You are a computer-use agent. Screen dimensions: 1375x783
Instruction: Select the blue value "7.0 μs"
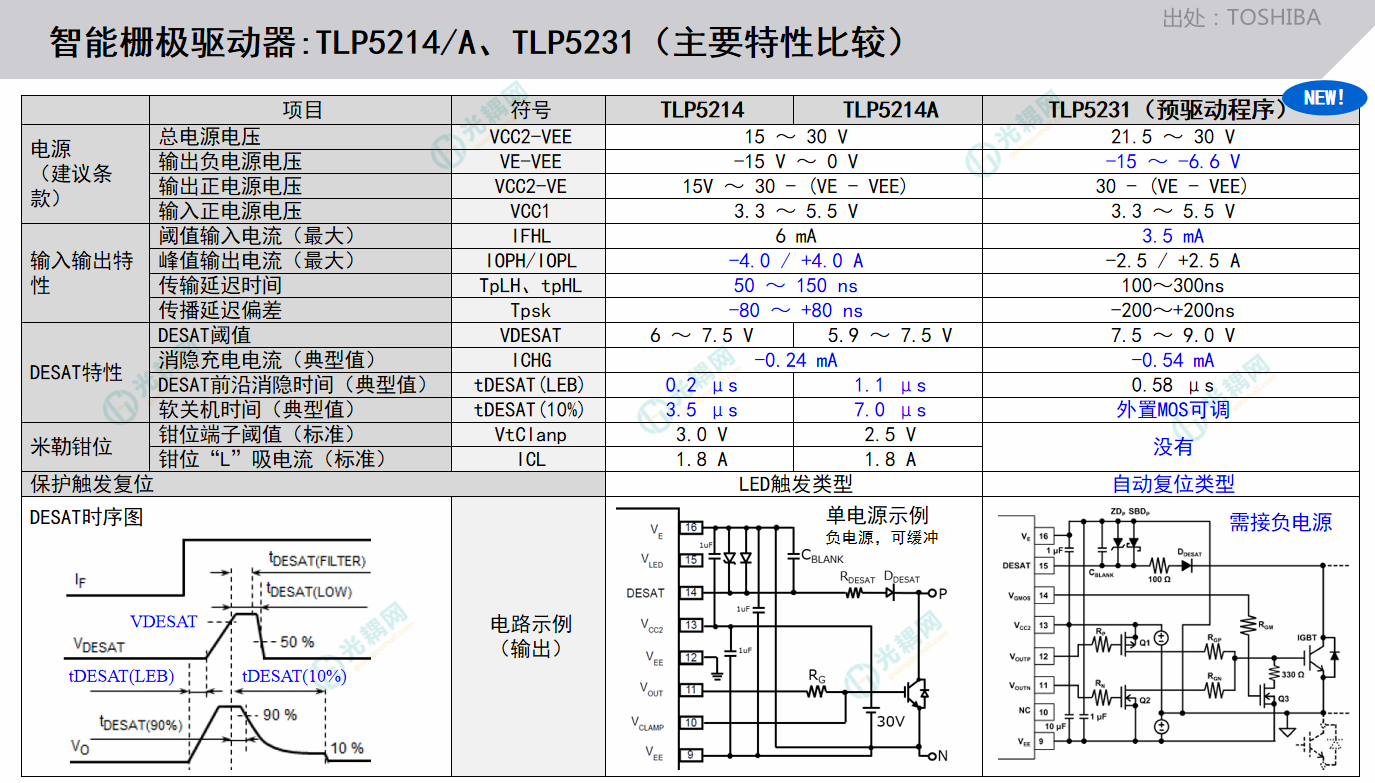pyautogui.click(x=889, y=410)
